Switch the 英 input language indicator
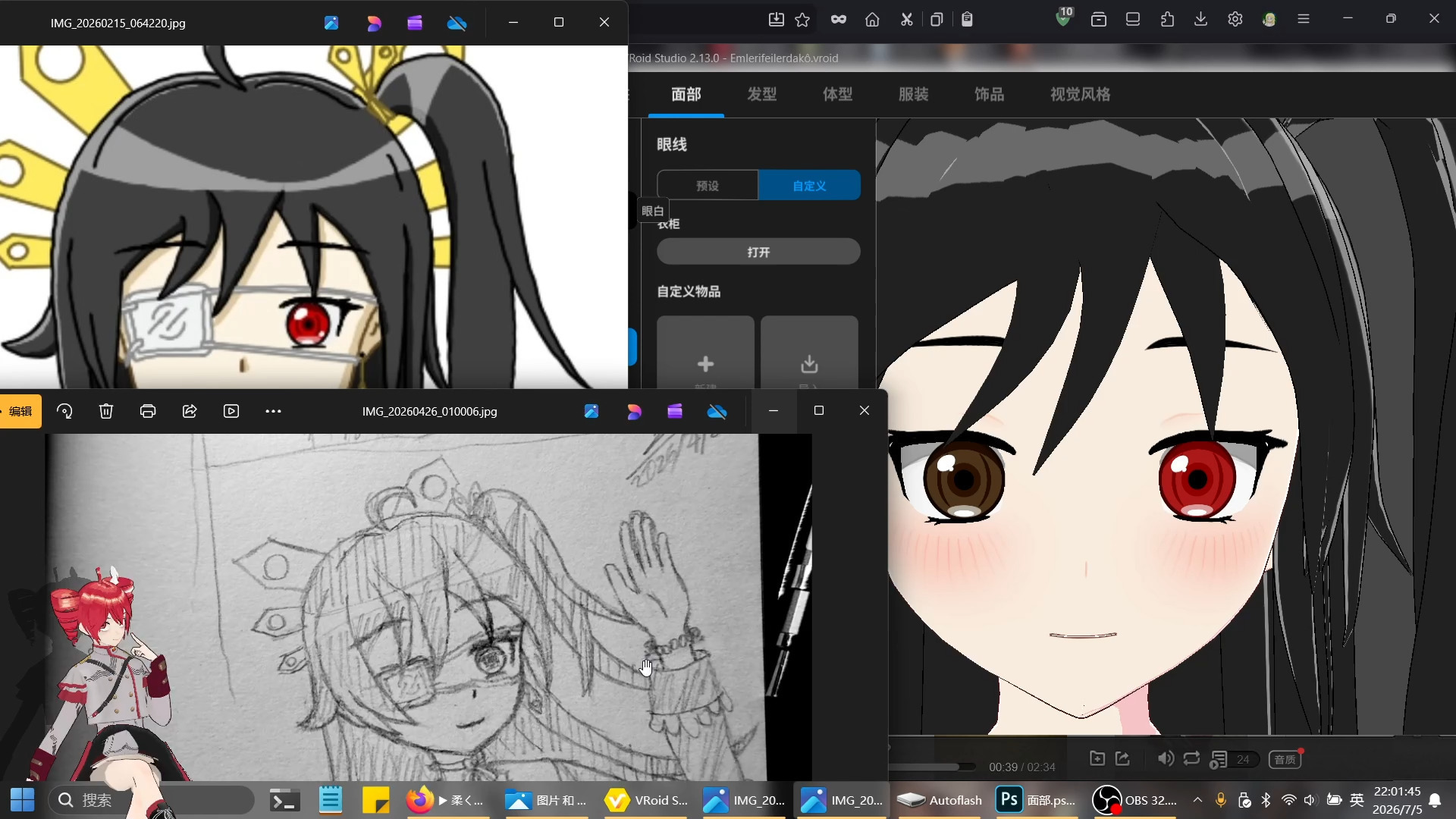This screenshot has height=819, width=1456. tap(1357, 800)
